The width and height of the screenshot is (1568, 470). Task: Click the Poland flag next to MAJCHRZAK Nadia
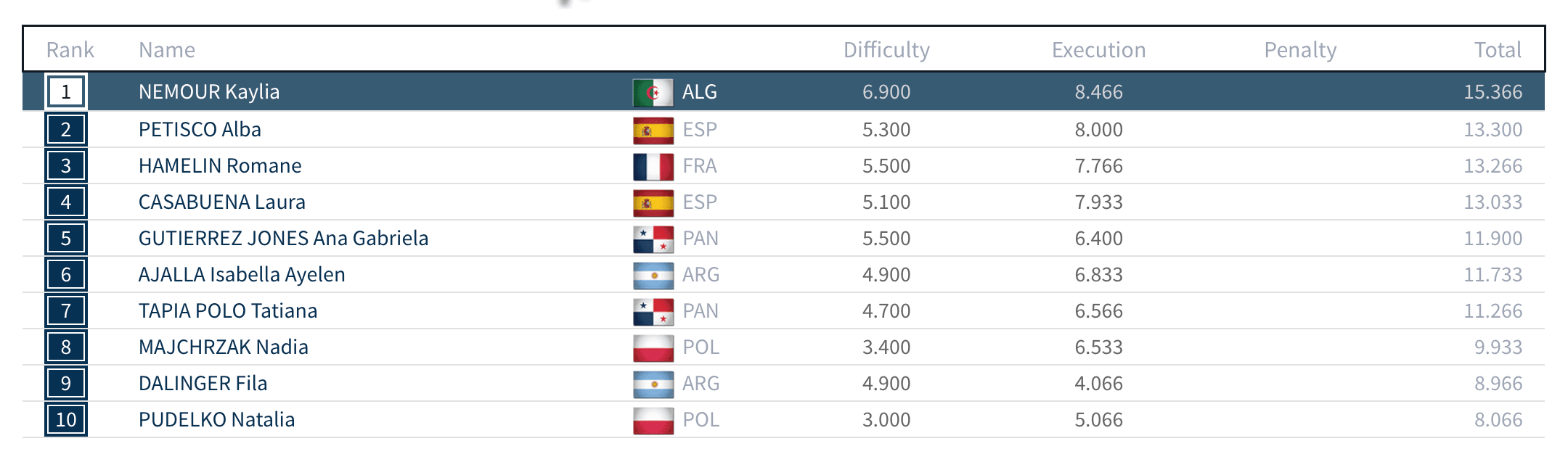(x=653, y=347)
